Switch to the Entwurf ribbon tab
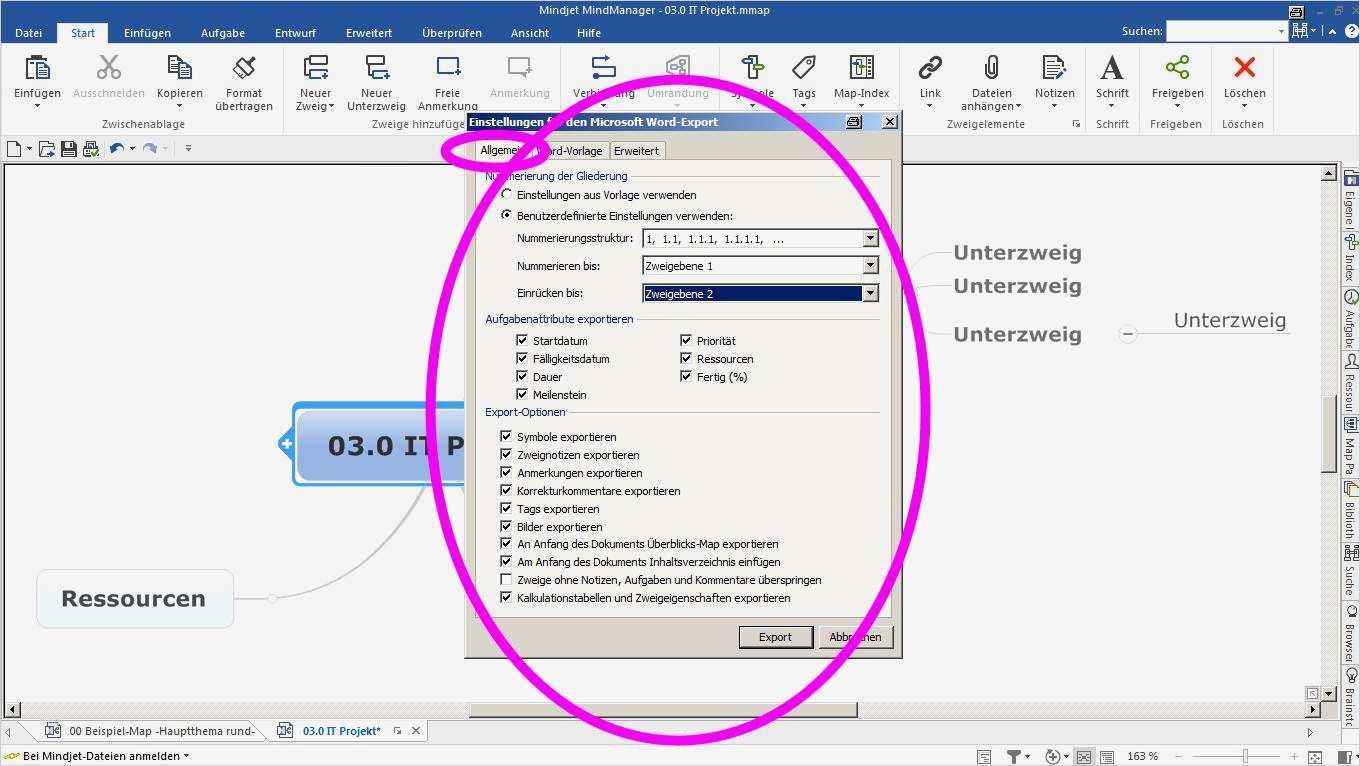1360x766 pixels. pyautogui.click(x=295, y=32)
